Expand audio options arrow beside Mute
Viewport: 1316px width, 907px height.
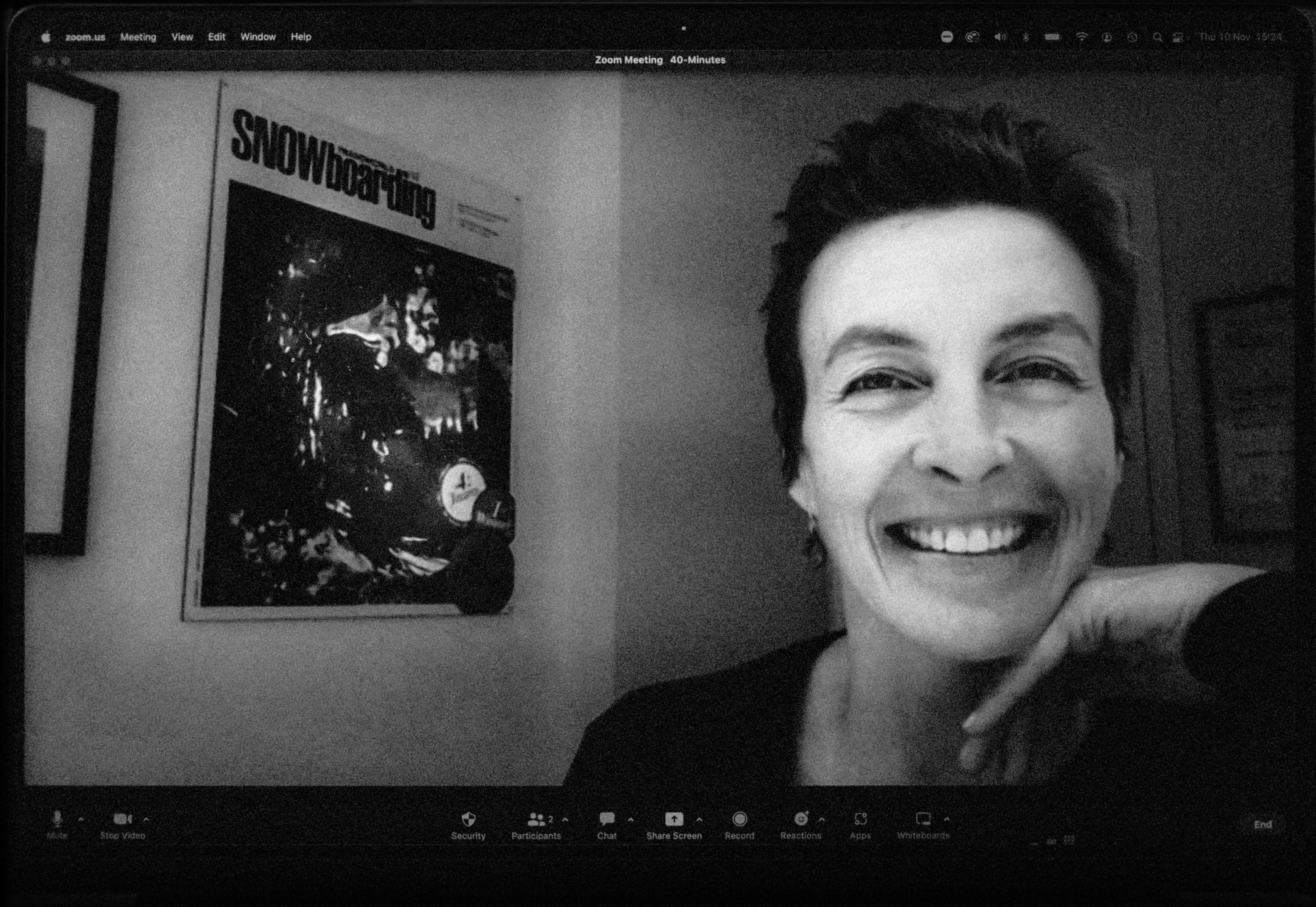(81, 819)
